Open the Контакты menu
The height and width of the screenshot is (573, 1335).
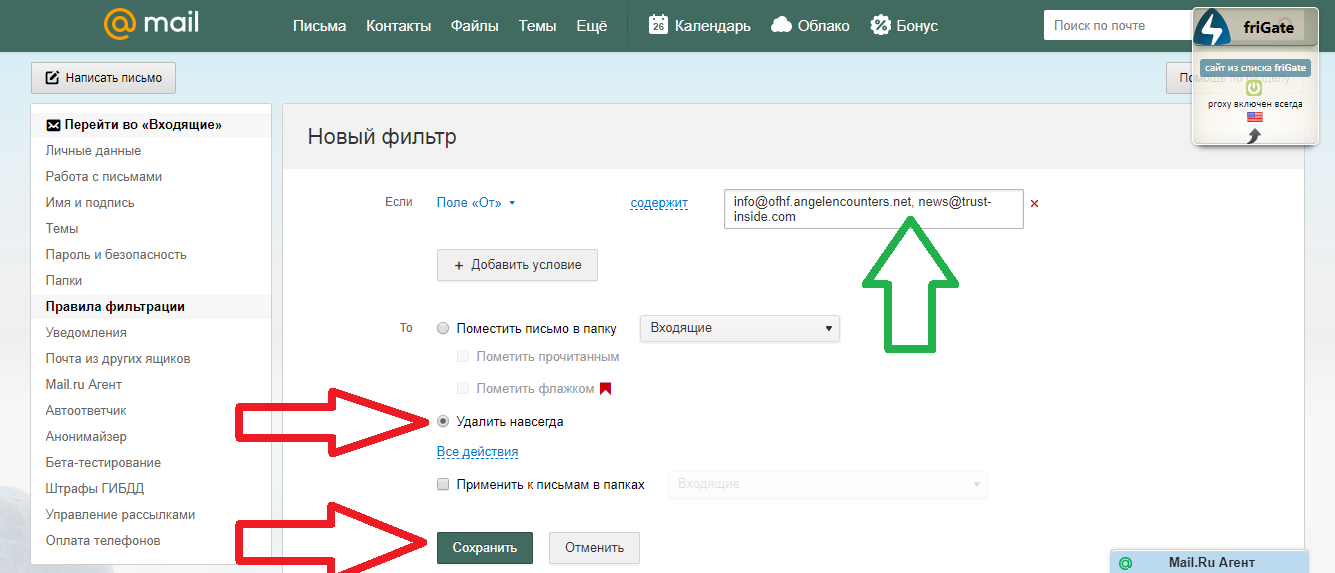pos(399,26)
